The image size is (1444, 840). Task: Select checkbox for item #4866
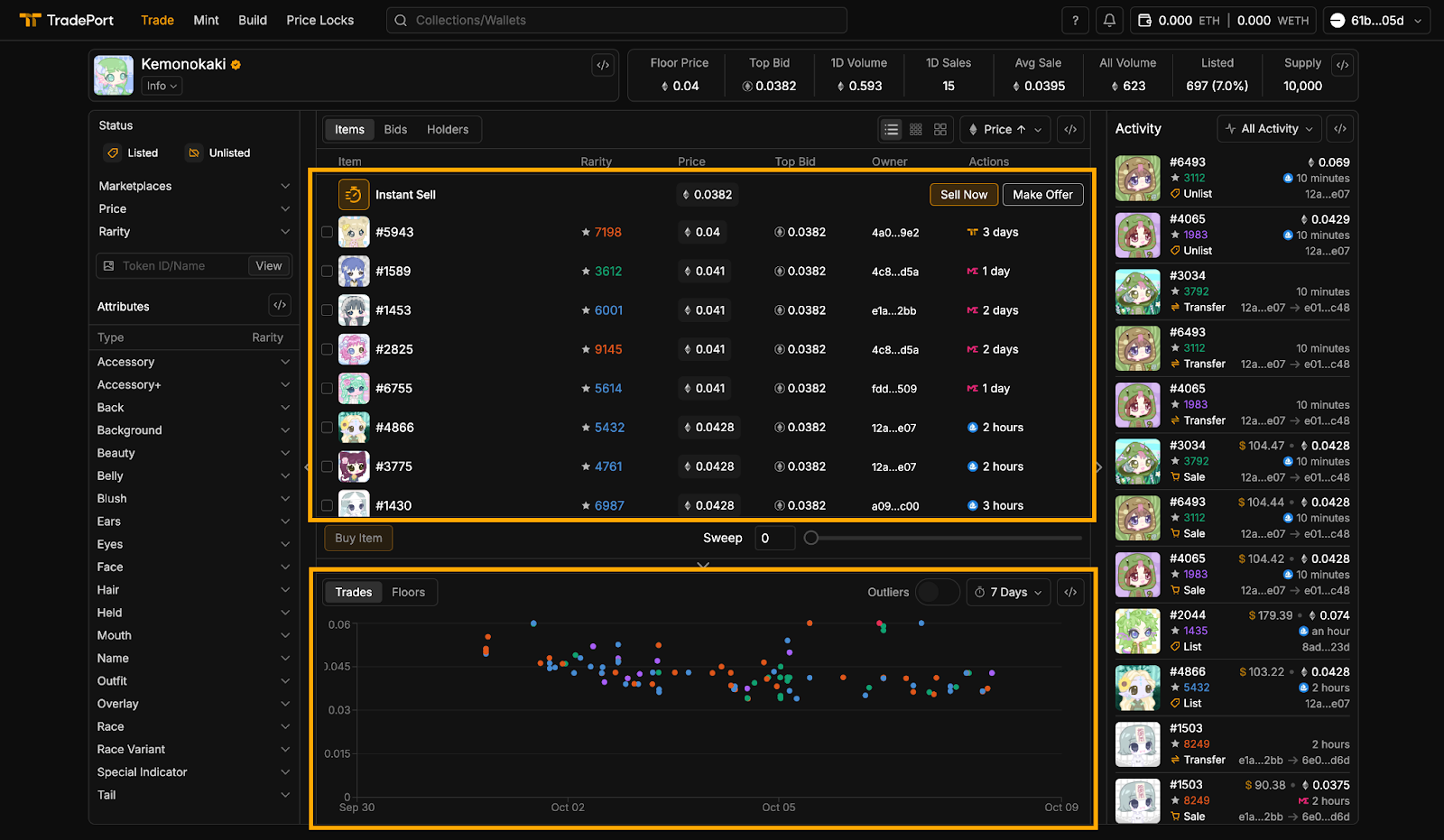328,427
